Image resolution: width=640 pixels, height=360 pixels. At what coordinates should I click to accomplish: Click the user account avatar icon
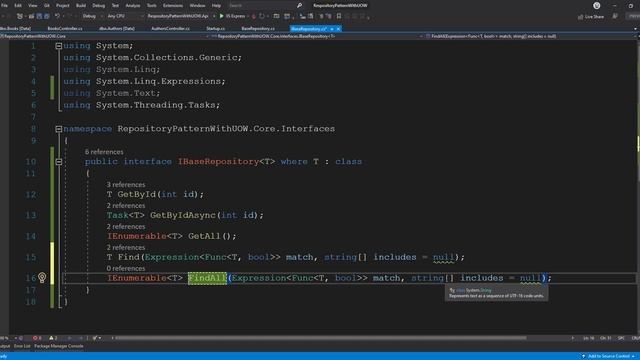click(x=596, y=5)
